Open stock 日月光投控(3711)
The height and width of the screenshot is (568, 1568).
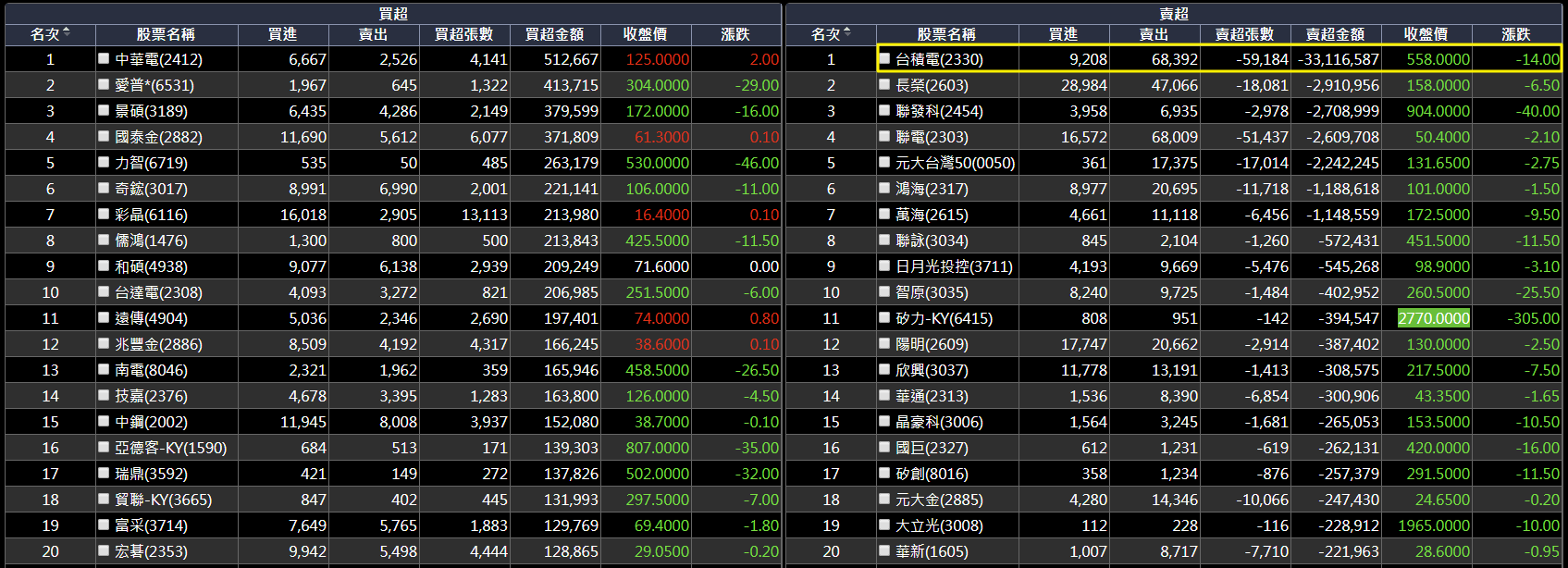point(954,266)
